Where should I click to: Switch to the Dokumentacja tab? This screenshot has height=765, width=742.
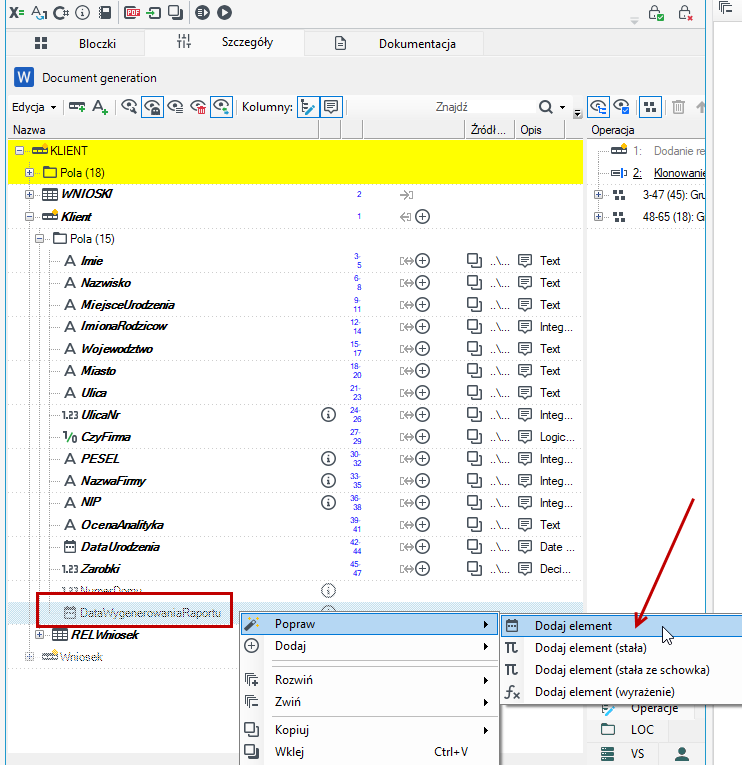pyautogui.click(x=394, y=43)
